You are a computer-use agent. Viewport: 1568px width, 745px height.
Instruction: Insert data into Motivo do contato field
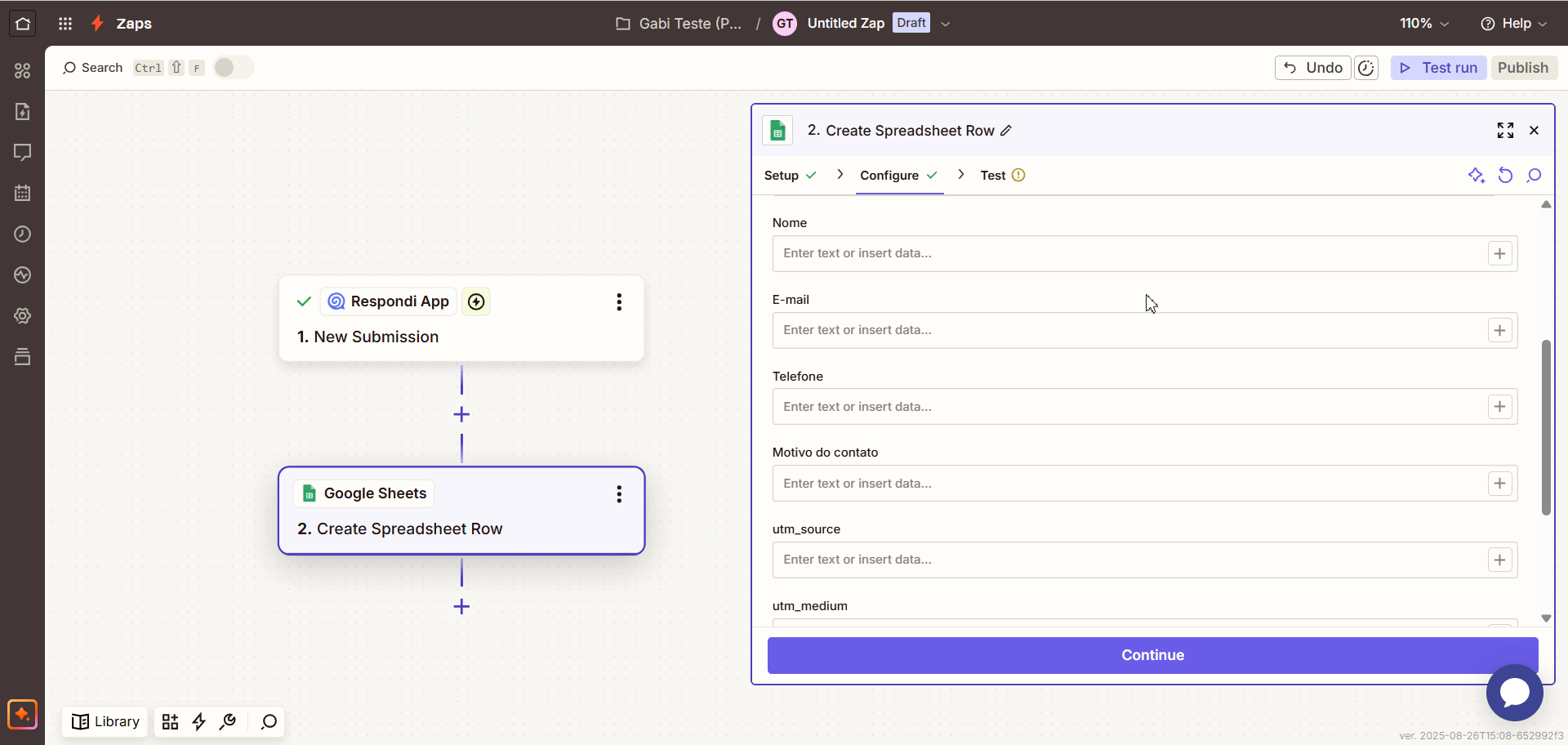point(1499,484)
